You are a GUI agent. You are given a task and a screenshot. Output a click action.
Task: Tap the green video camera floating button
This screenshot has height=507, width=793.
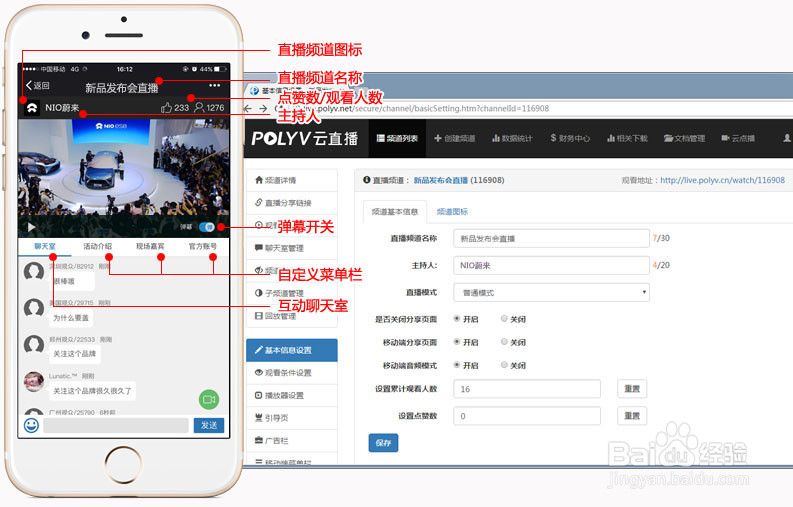209,399
